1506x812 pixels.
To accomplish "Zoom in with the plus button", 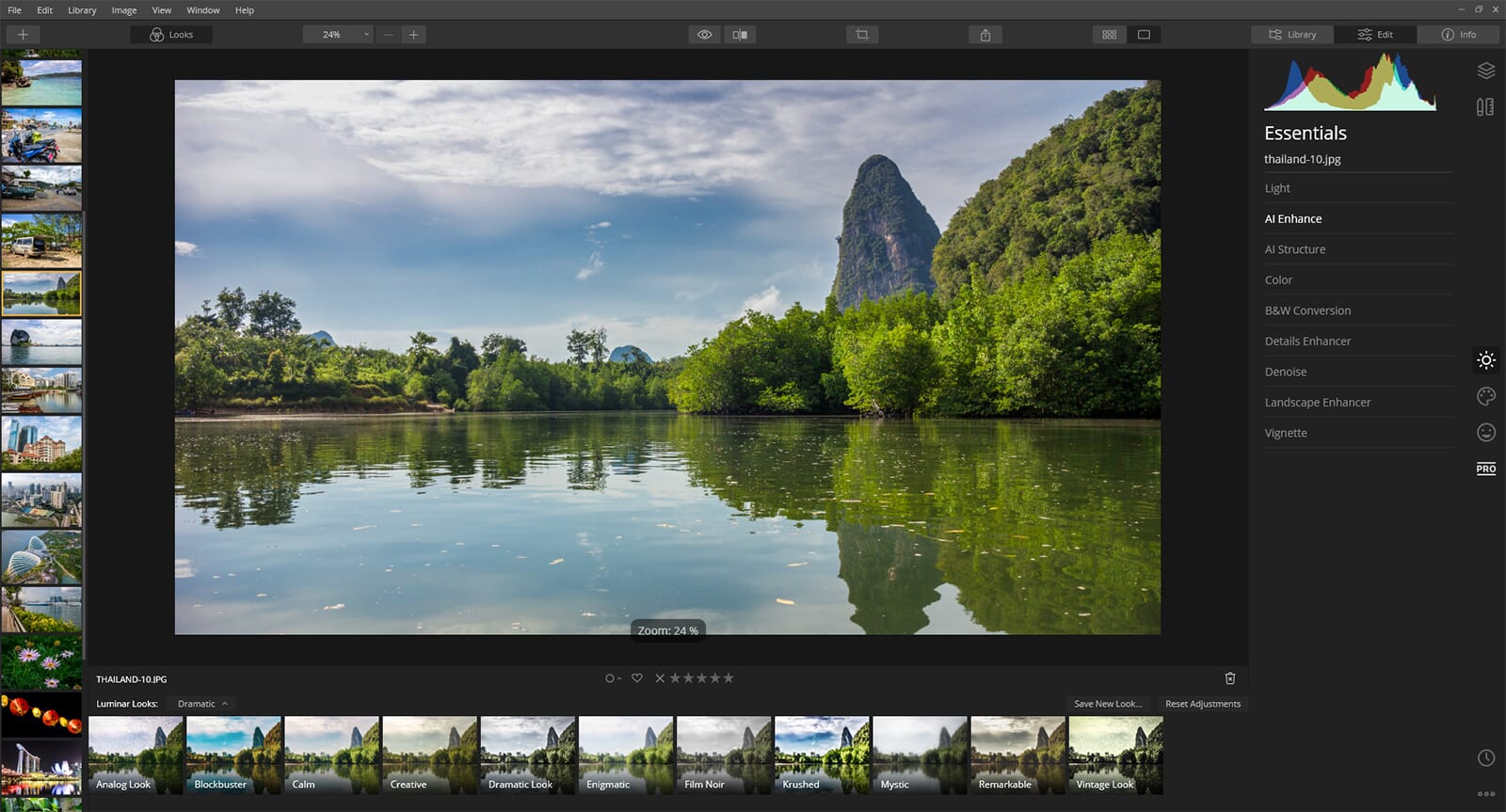I will tap(413, 35).
